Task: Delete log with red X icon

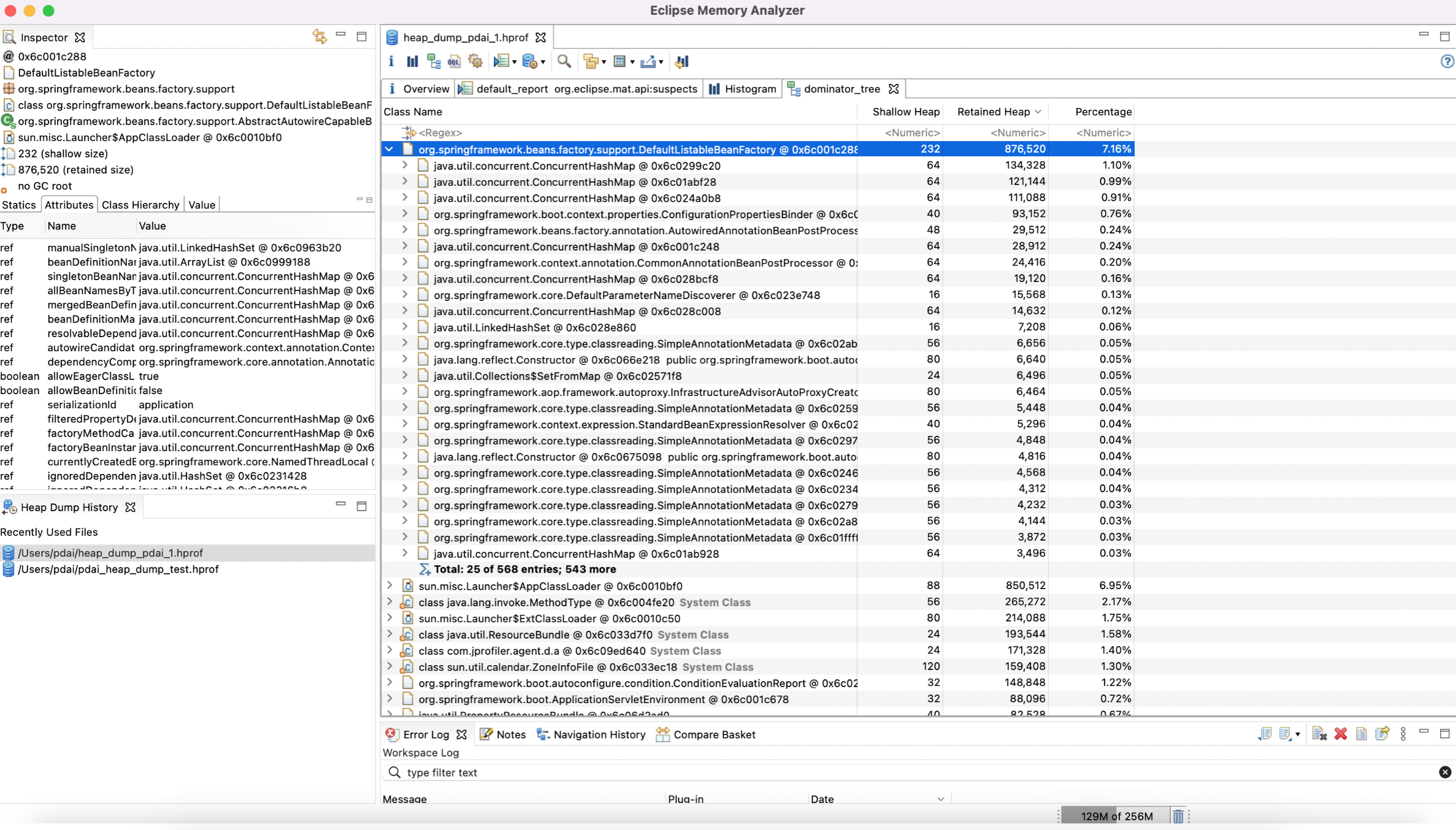Action: tap(1340, 734)
